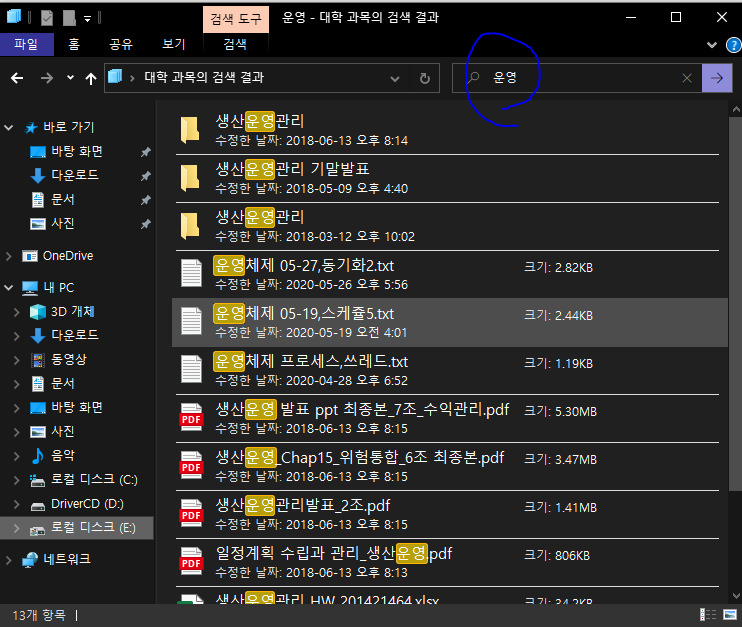The image size is (742, 627).
Task: Go forward using the forward arrow
Action: point(46,78)
